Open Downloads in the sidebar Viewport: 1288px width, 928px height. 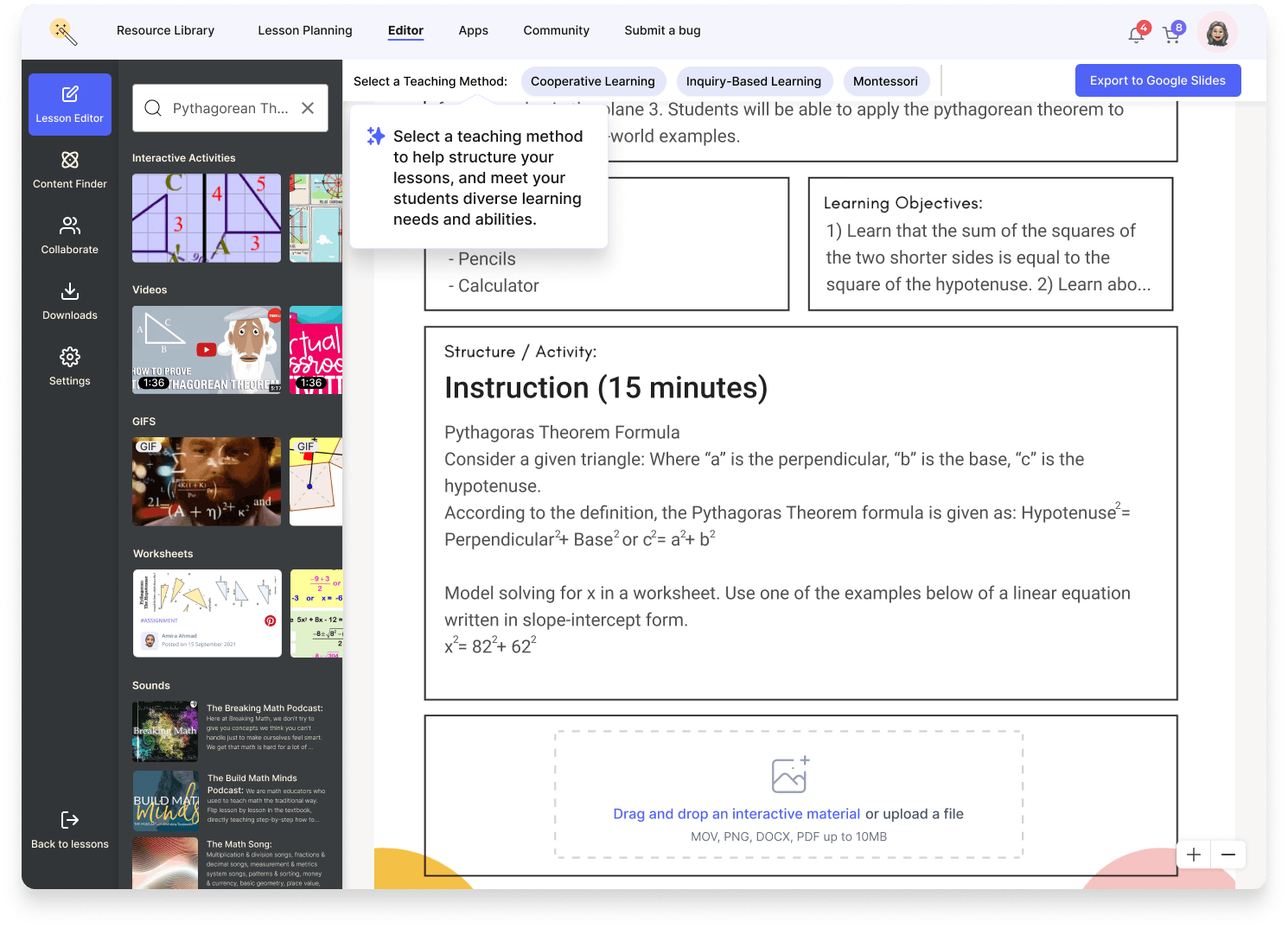(70, 302)
